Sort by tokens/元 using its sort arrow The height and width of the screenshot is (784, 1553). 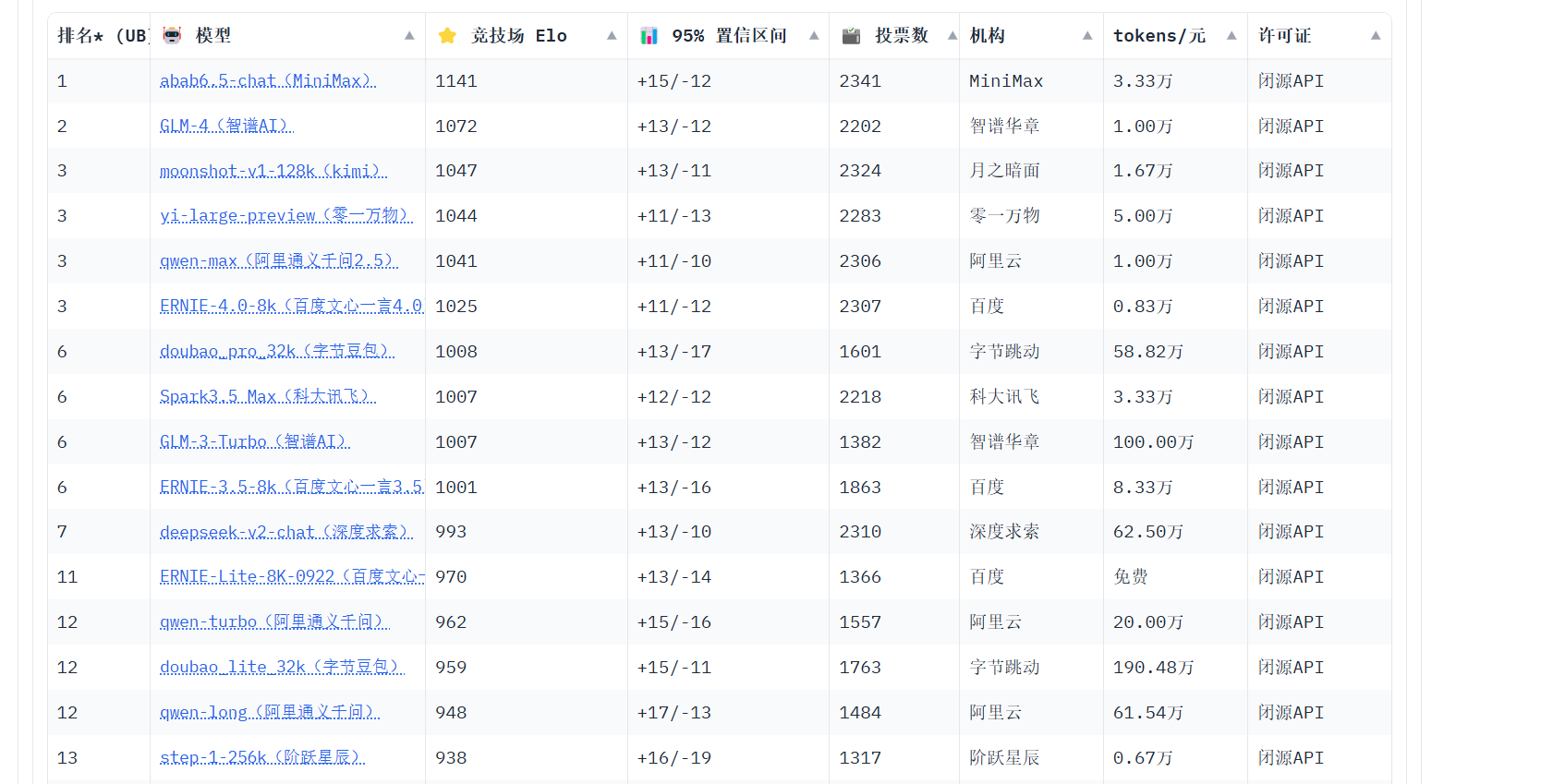[1231, 35]
